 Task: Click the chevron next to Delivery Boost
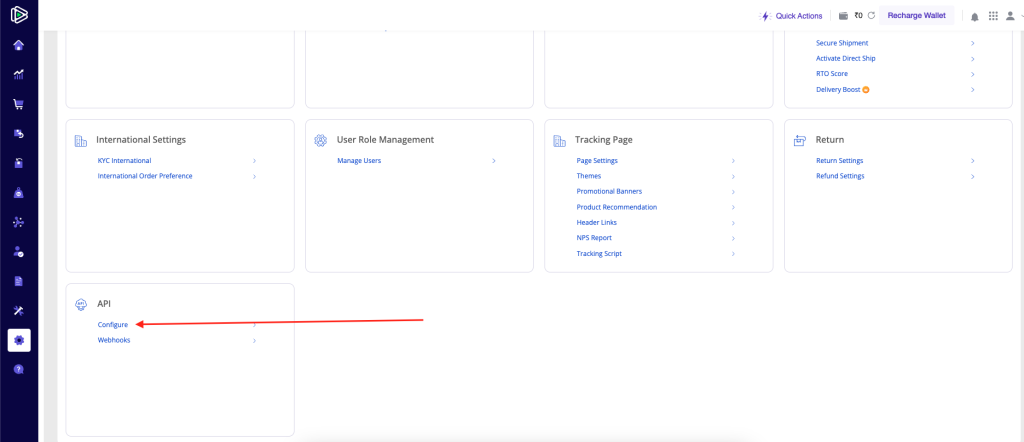click(x=972, y=89)
